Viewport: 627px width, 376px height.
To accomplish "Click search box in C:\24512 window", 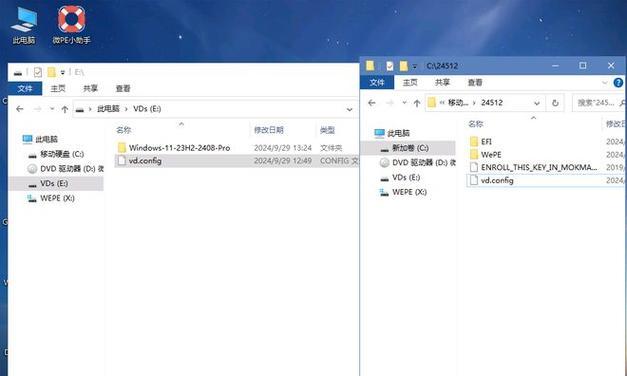I will tap(599, 103).
